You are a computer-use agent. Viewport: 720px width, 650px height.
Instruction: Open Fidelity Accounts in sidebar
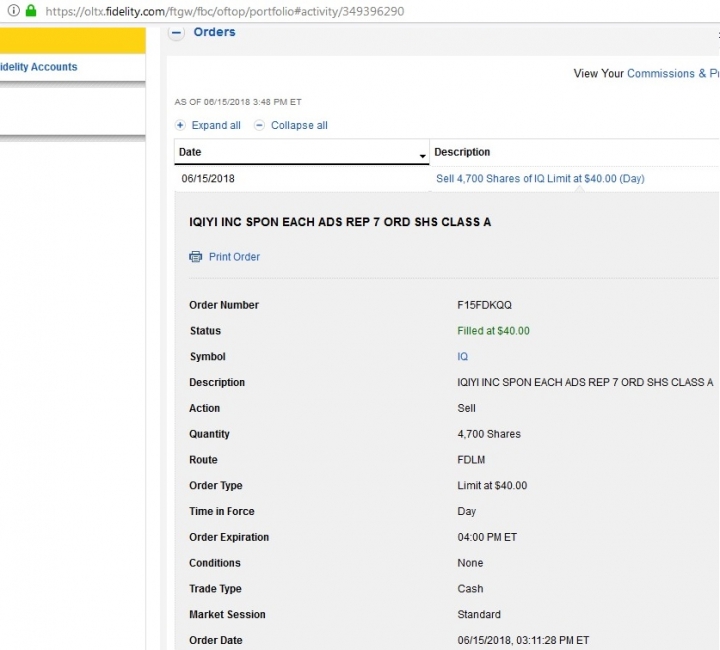pyautogui.click(x=39, y=67)
